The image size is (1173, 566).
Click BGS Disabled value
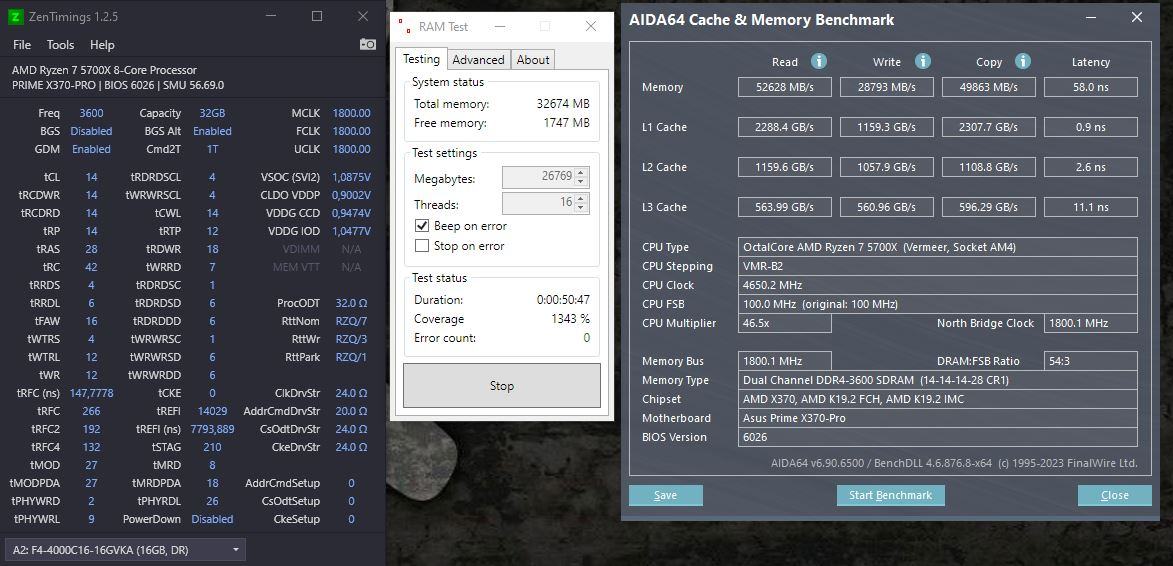pyautogui.click(x=91, y=131)
